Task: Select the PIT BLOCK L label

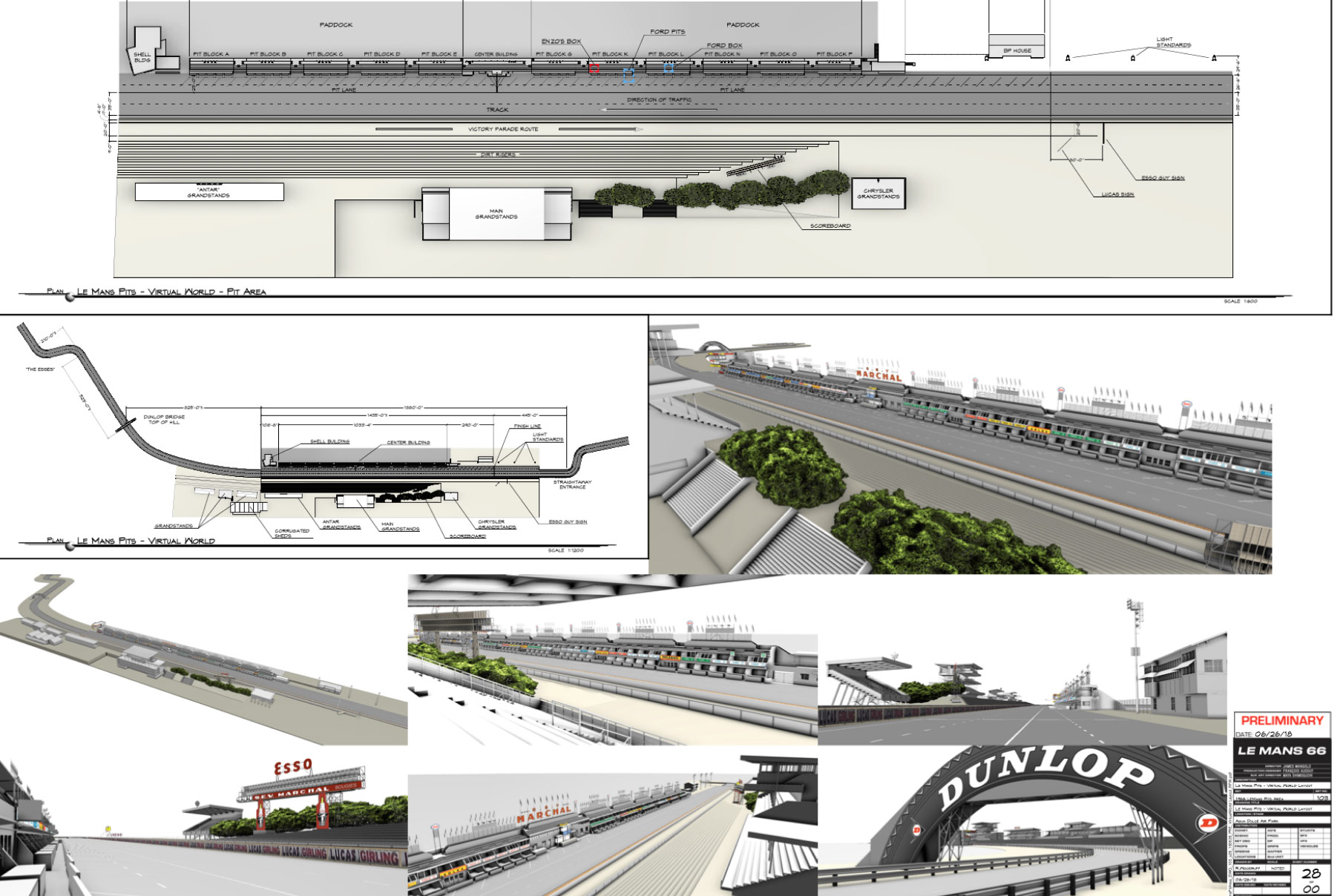Action: point(666,54)
